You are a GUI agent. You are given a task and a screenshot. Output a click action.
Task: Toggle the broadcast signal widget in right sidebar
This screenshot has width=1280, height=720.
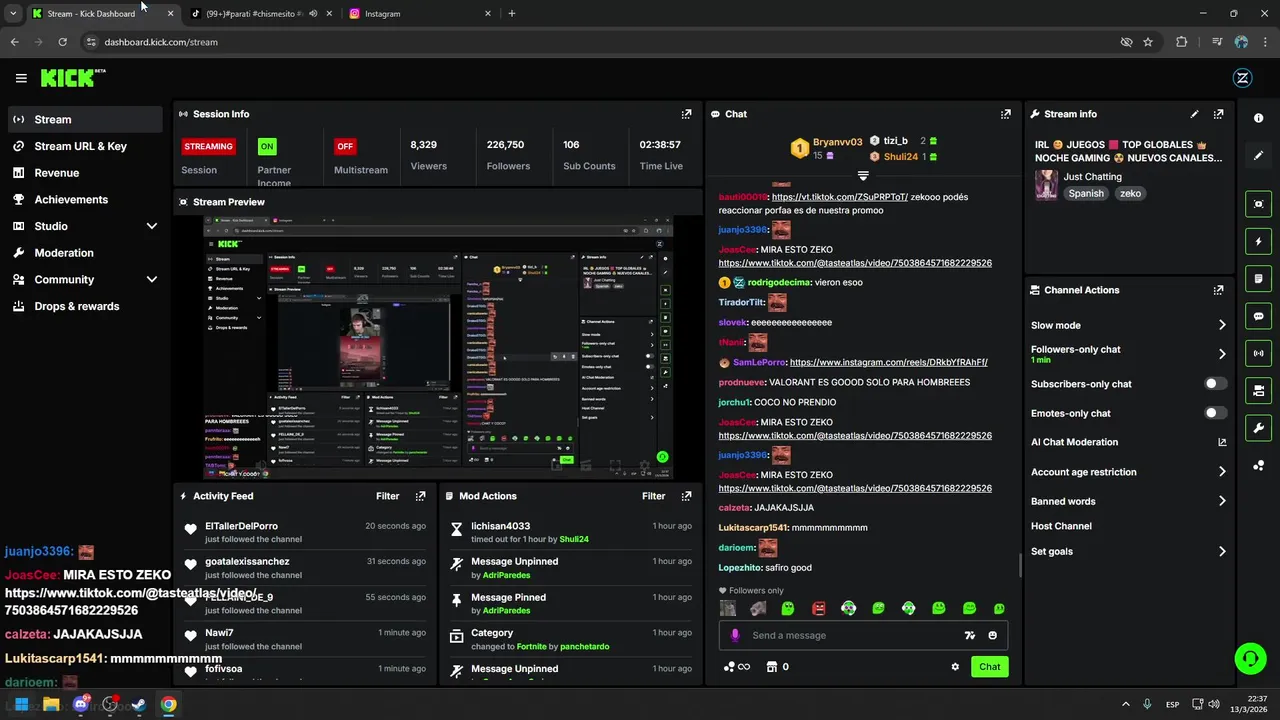(x=1259, y=353)
